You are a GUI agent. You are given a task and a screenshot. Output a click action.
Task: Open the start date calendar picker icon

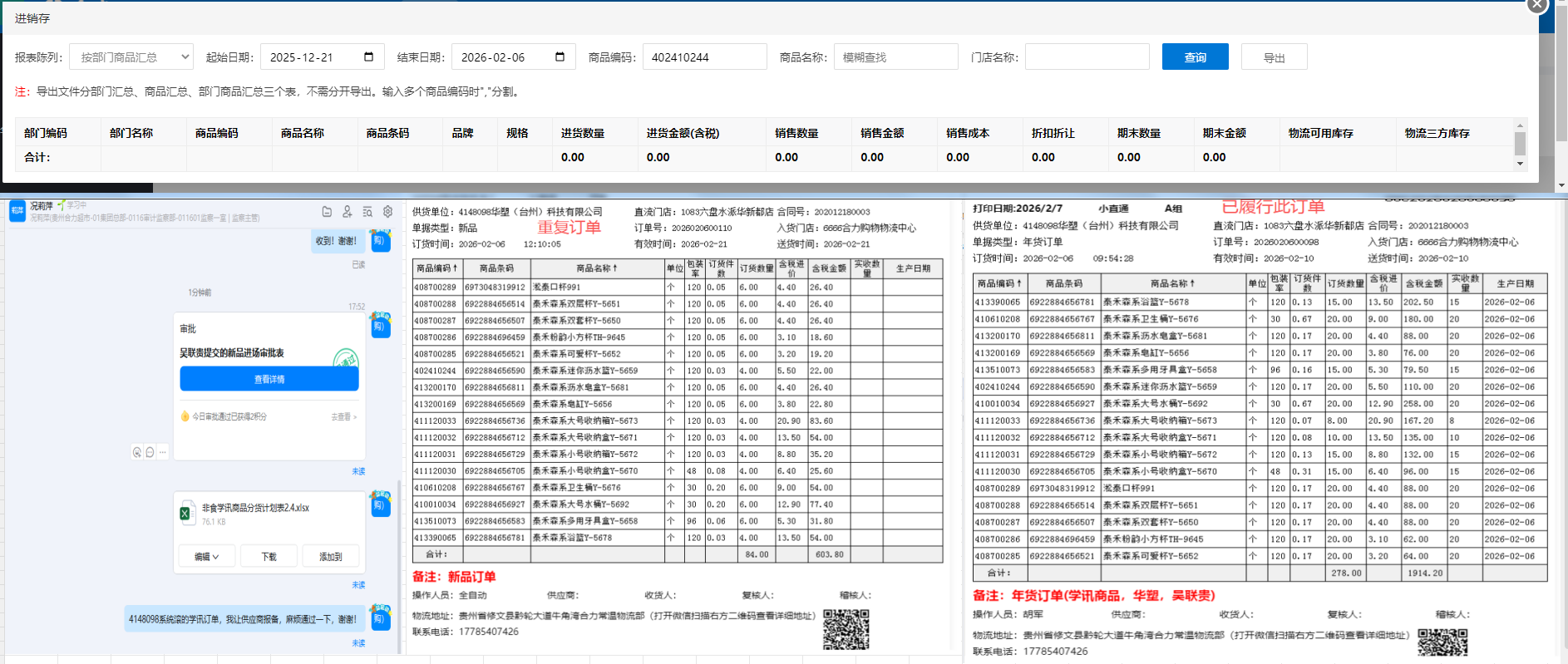[368, 57]
